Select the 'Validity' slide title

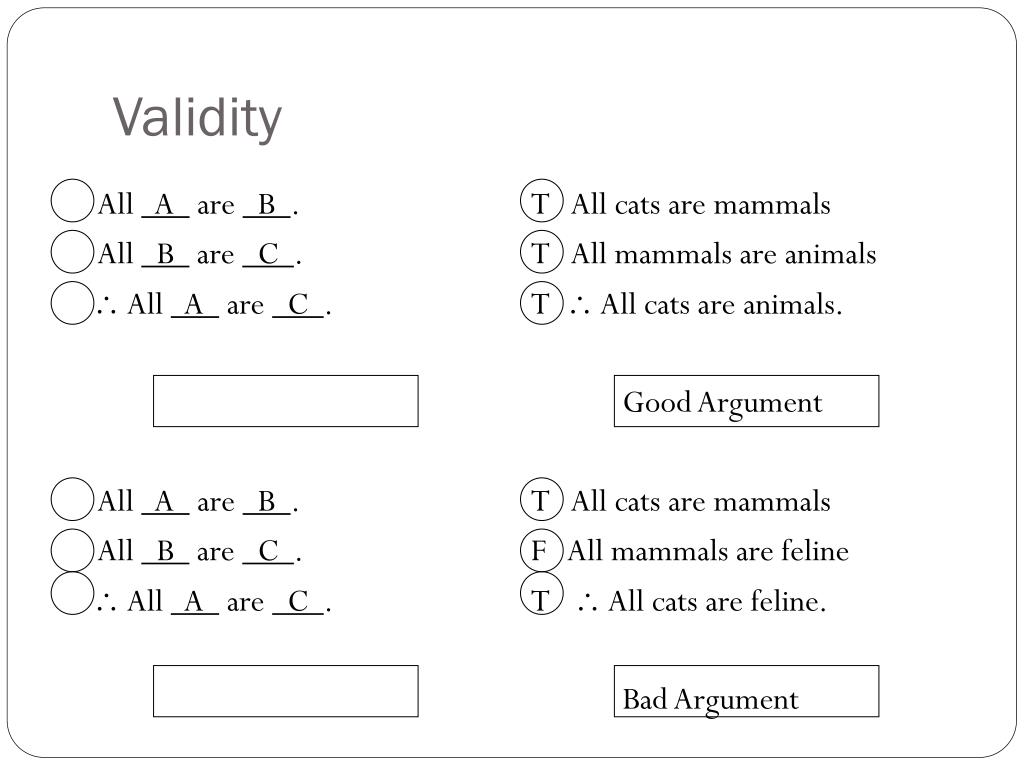197,118
